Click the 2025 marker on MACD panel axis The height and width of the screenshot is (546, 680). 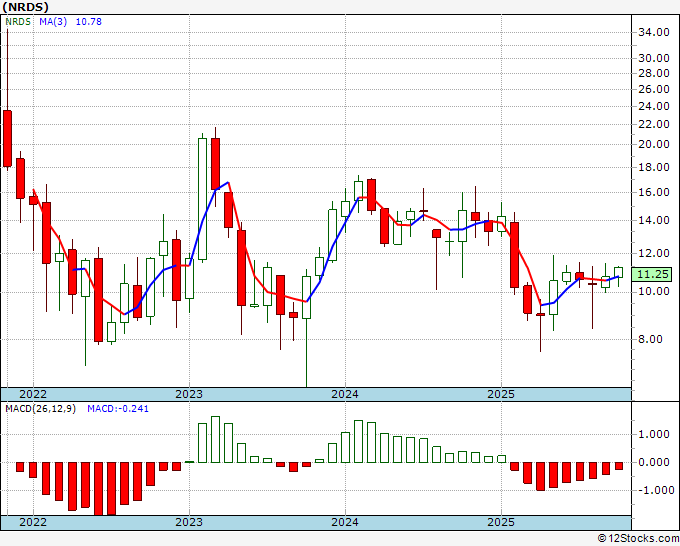click(501, 522)
